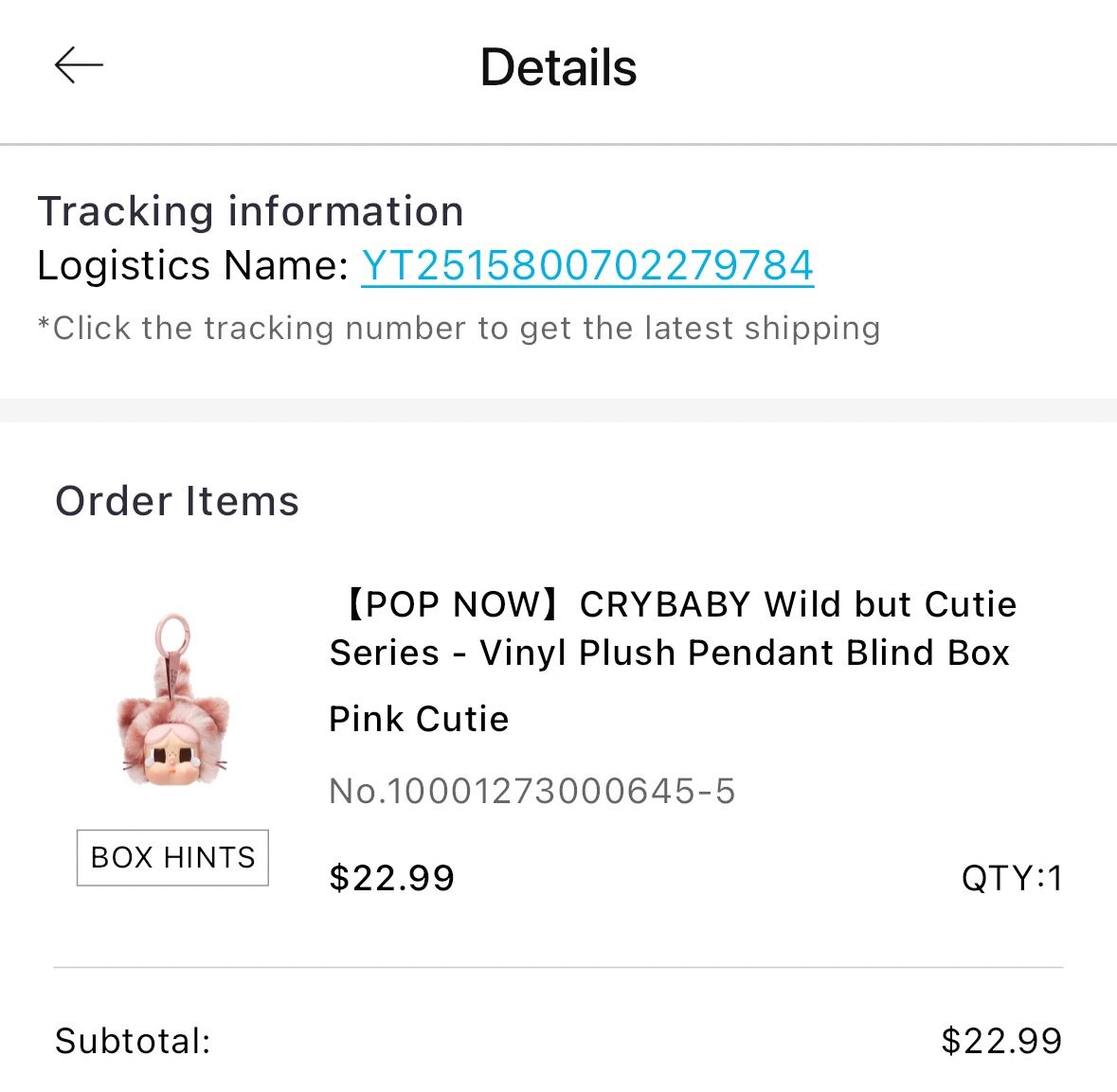
Task: Click the QTY:1 quantity label
Action: [1011, 878]
